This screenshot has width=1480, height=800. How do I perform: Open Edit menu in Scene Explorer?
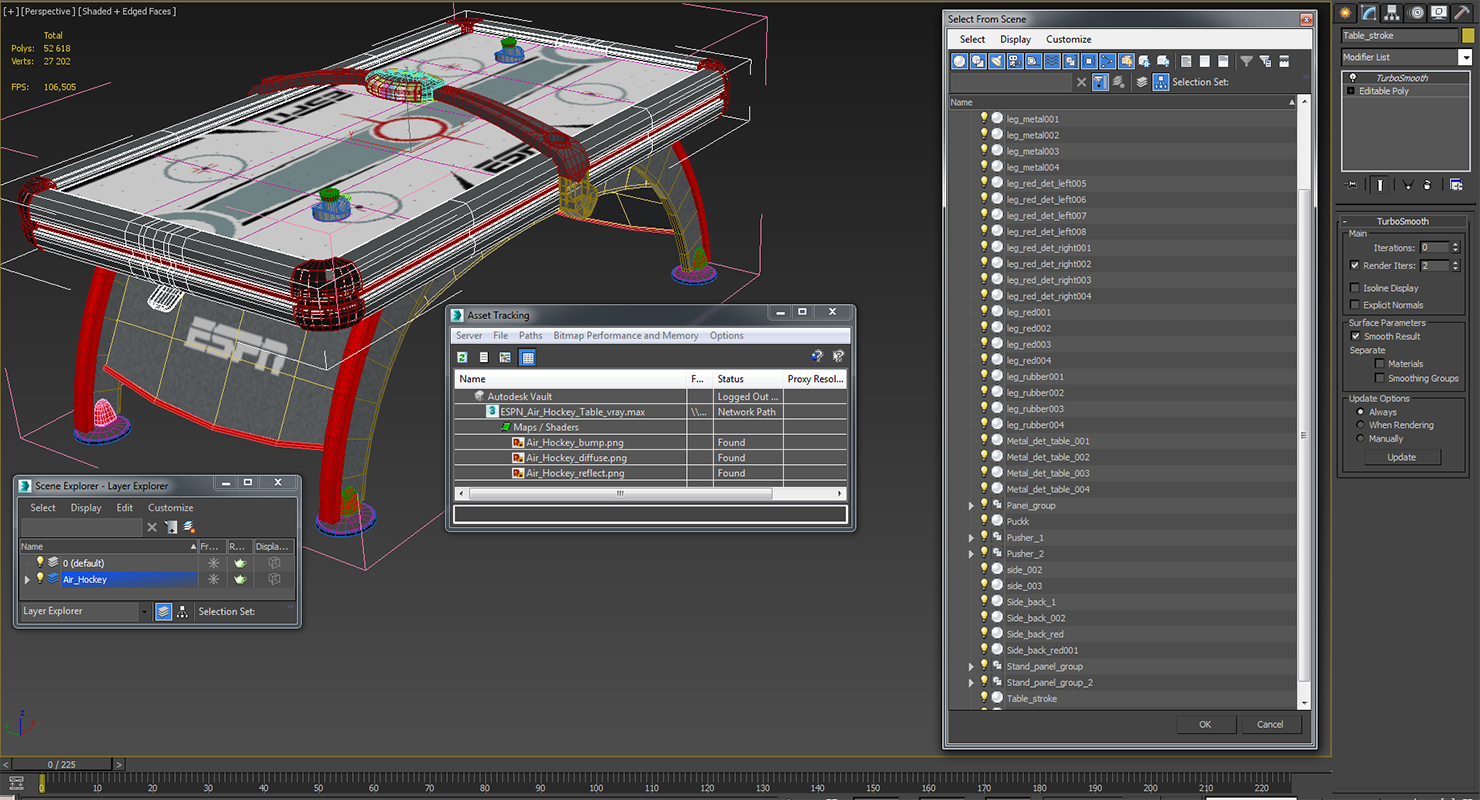click(x=124, y=508)
